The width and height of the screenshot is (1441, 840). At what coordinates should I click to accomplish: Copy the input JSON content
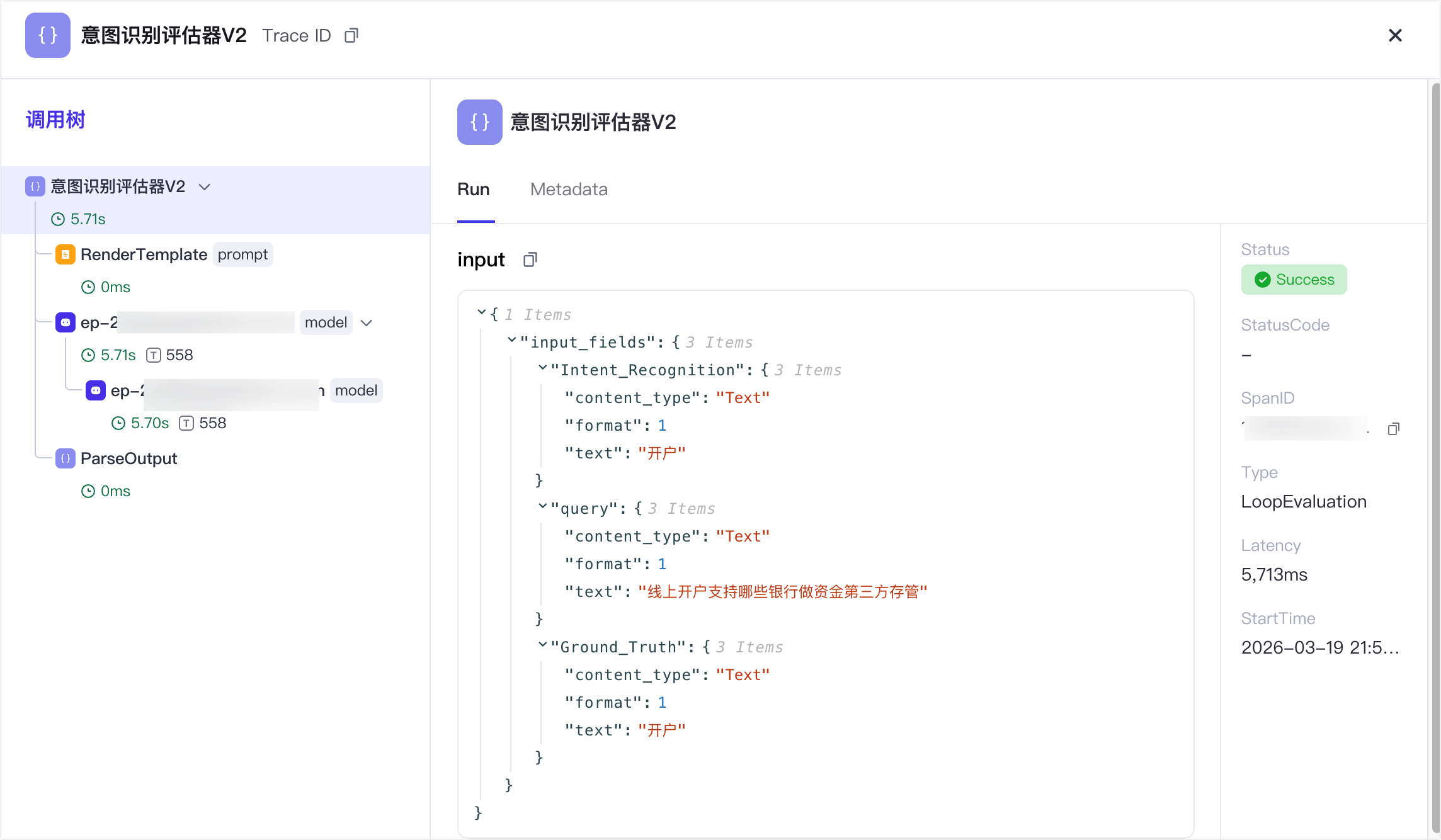[530, 259]
